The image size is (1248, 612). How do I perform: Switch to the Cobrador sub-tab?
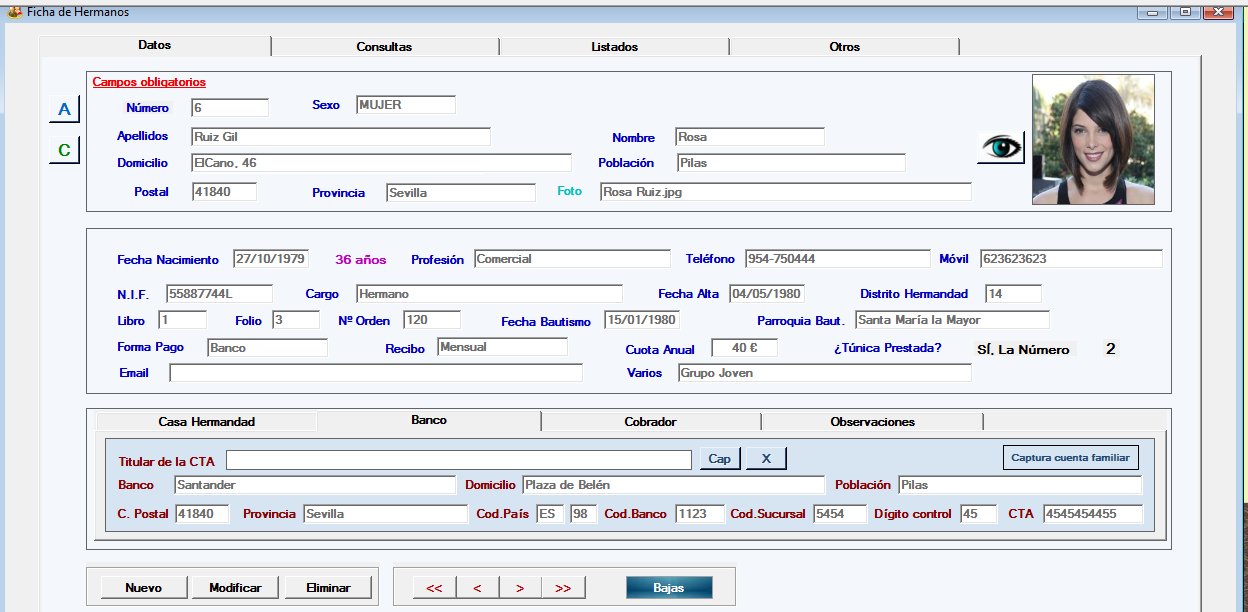[650, 422]
